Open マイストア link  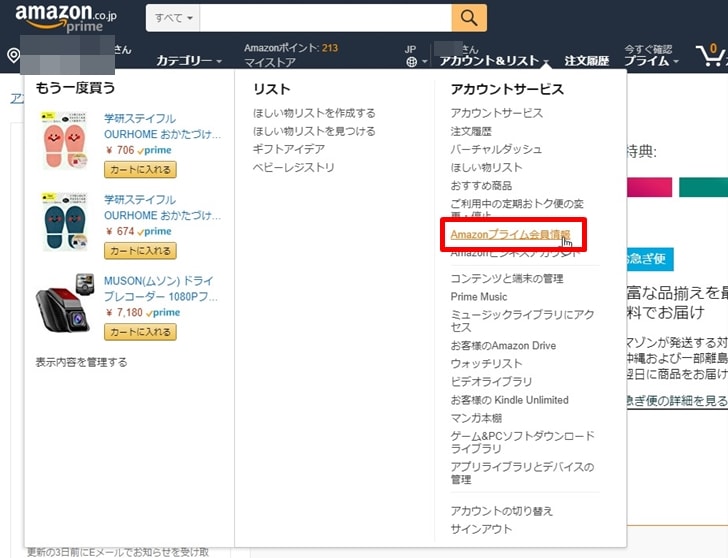pyautogui.click(x=270, y=62)
